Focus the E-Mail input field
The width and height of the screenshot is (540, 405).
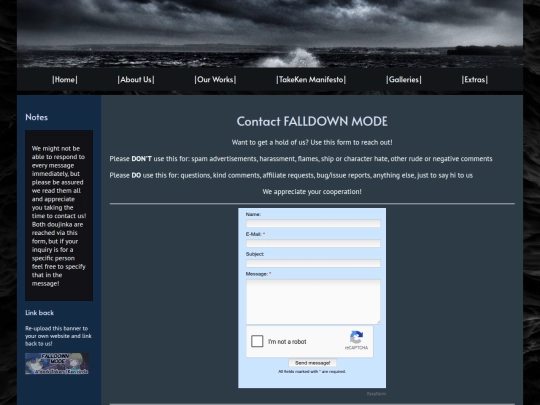[313, 243]
